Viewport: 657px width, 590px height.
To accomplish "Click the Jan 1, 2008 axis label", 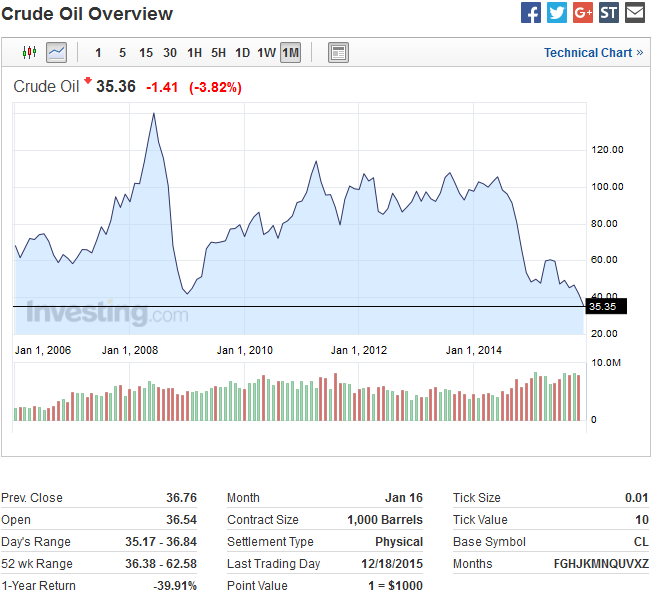I will point(130,350).
